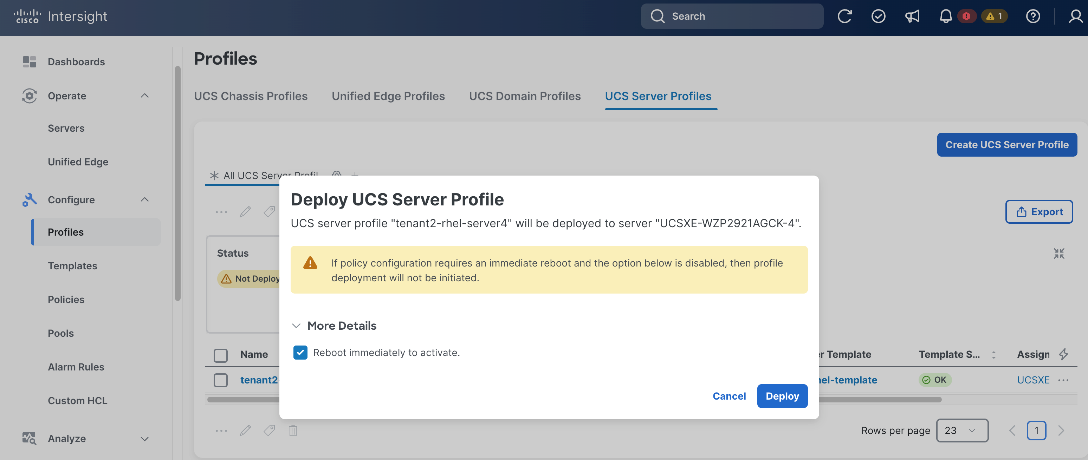This screenshot has width=1088, height=460.
Task: Open Alarm Rules in the sidebar
Action: click(76, 366)
